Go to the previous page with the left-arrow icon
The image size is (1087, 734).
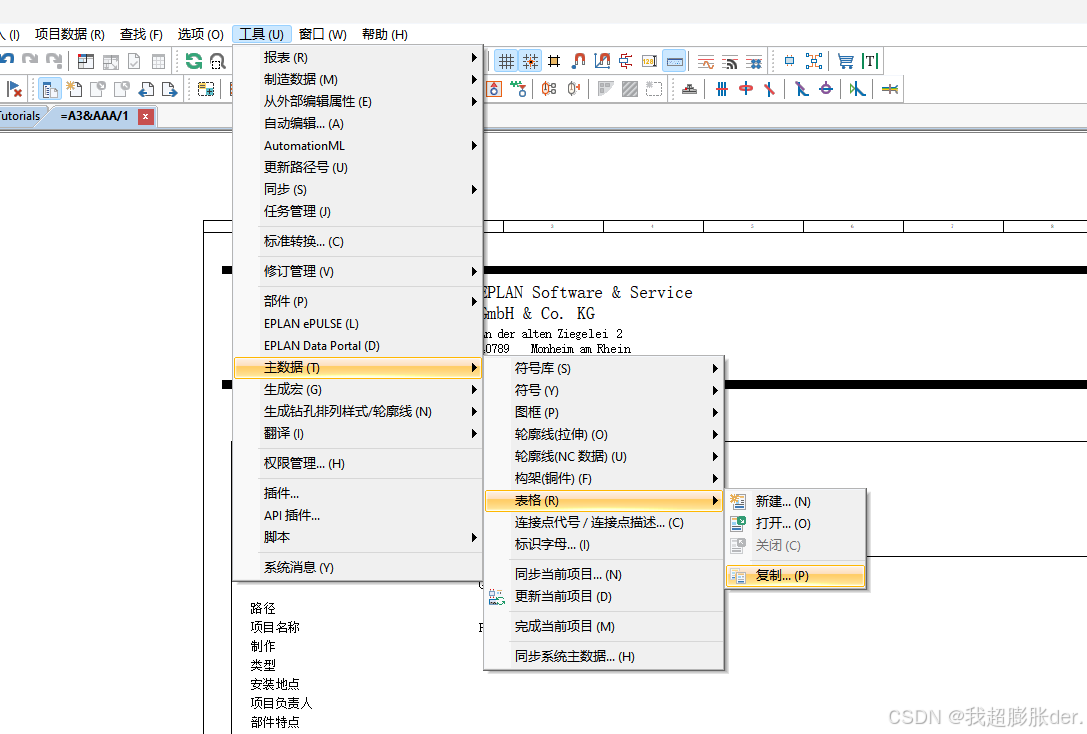click(146, 89)
